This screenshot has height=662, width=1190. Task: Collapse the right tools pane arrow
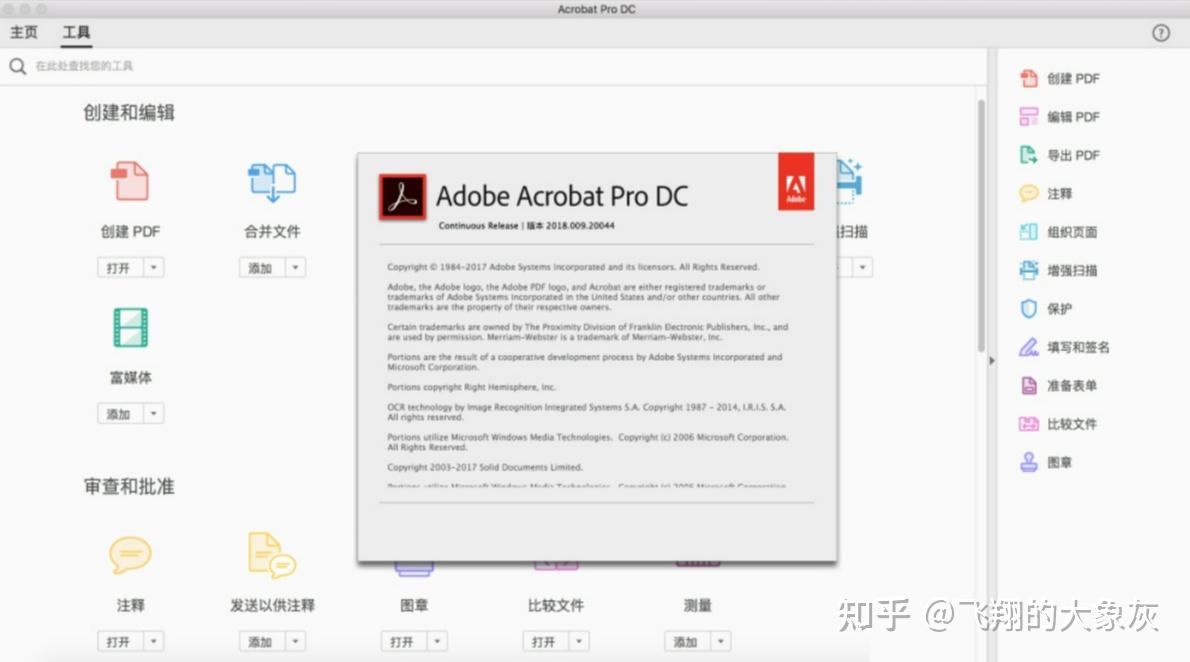[x=992, y=361]
